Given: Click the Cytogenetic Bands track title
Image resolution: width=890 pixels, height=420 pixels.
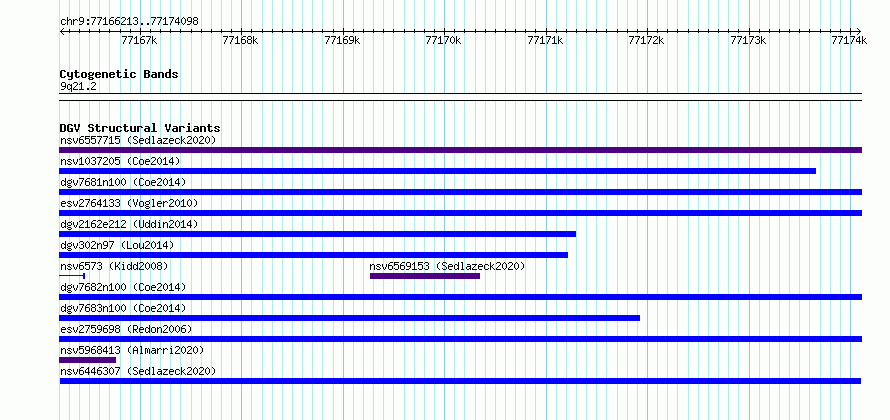Looking at the screenshot, I should tap(119, 74).
